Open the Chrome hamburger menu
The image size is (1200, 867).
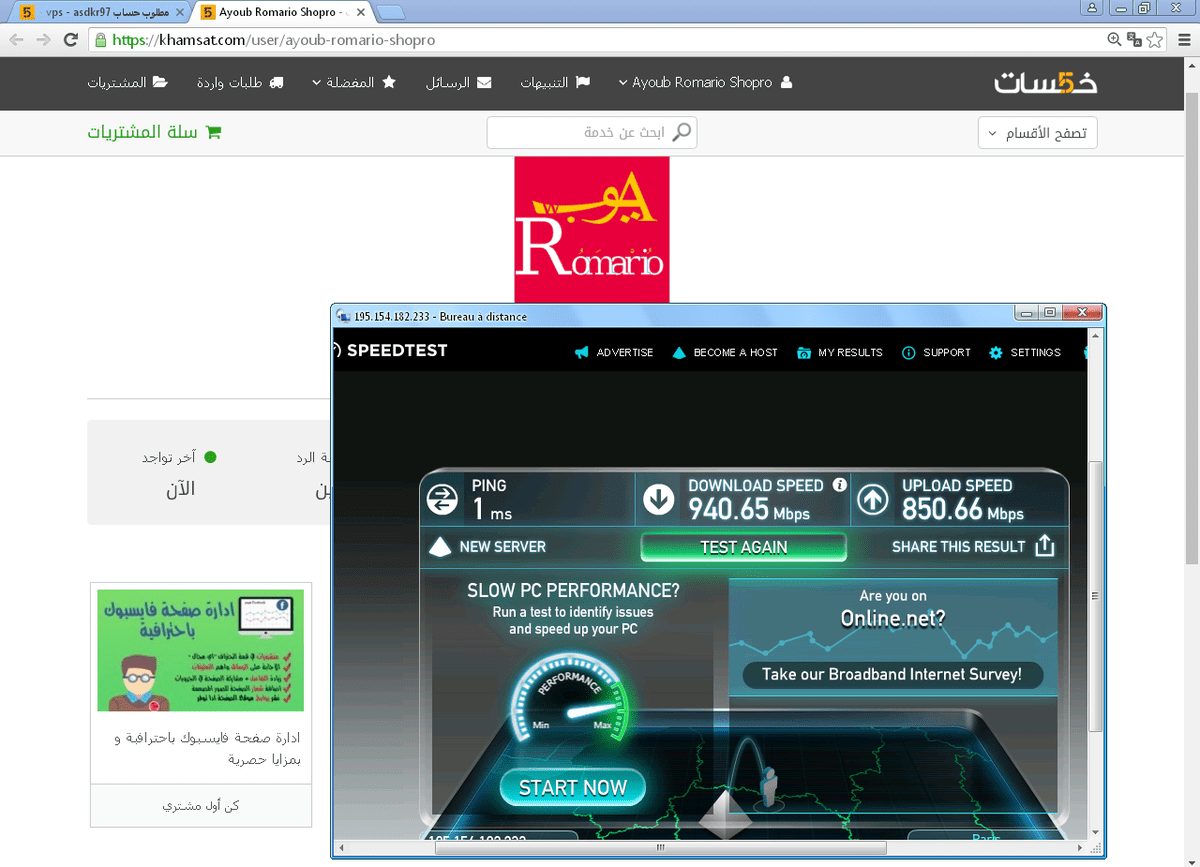(1183, 40)
